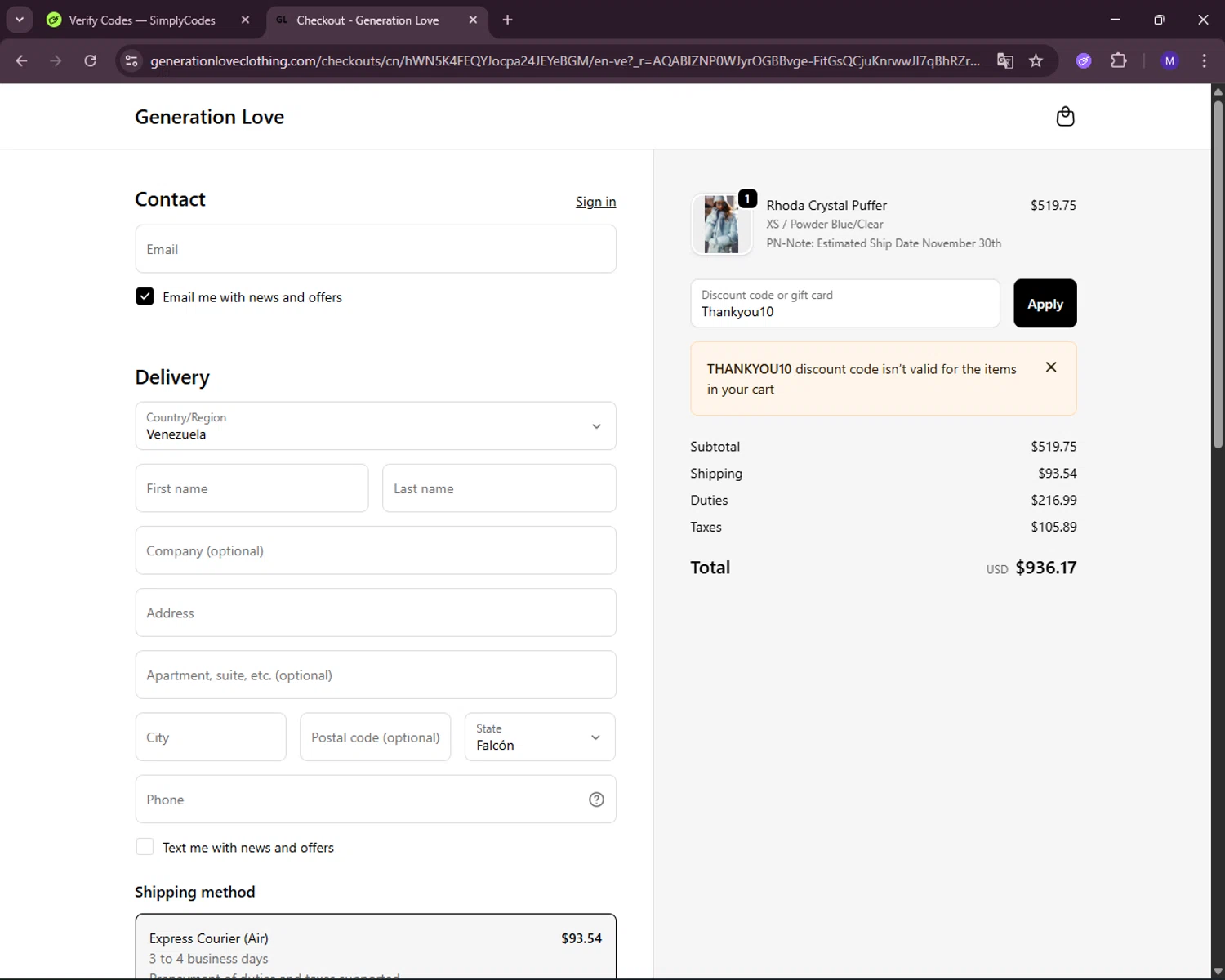Open site information icon in address bar

[131, 60]
